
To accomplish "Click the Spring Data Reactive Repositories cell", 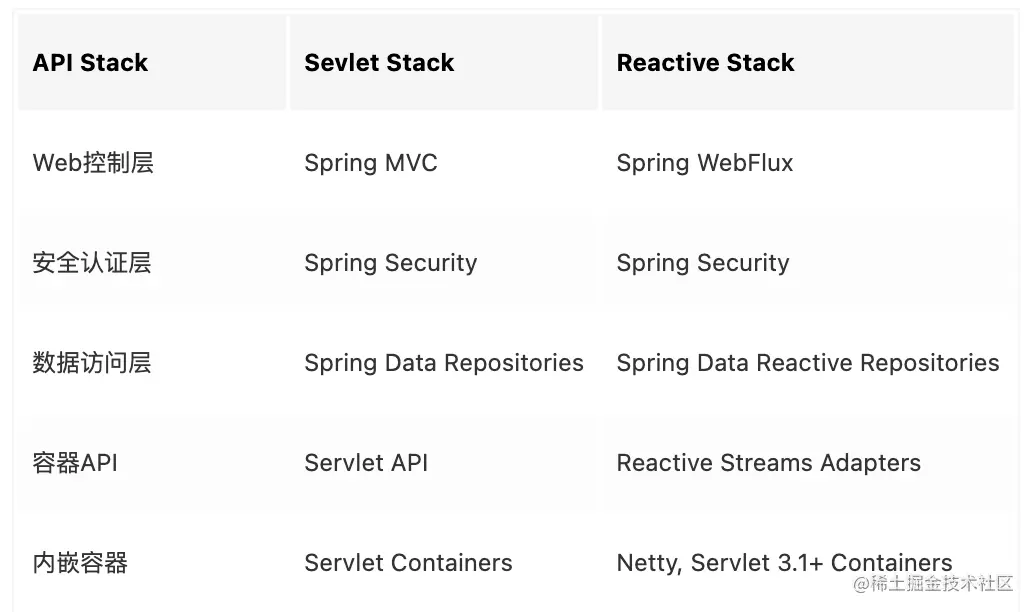I will coord(808,363).
